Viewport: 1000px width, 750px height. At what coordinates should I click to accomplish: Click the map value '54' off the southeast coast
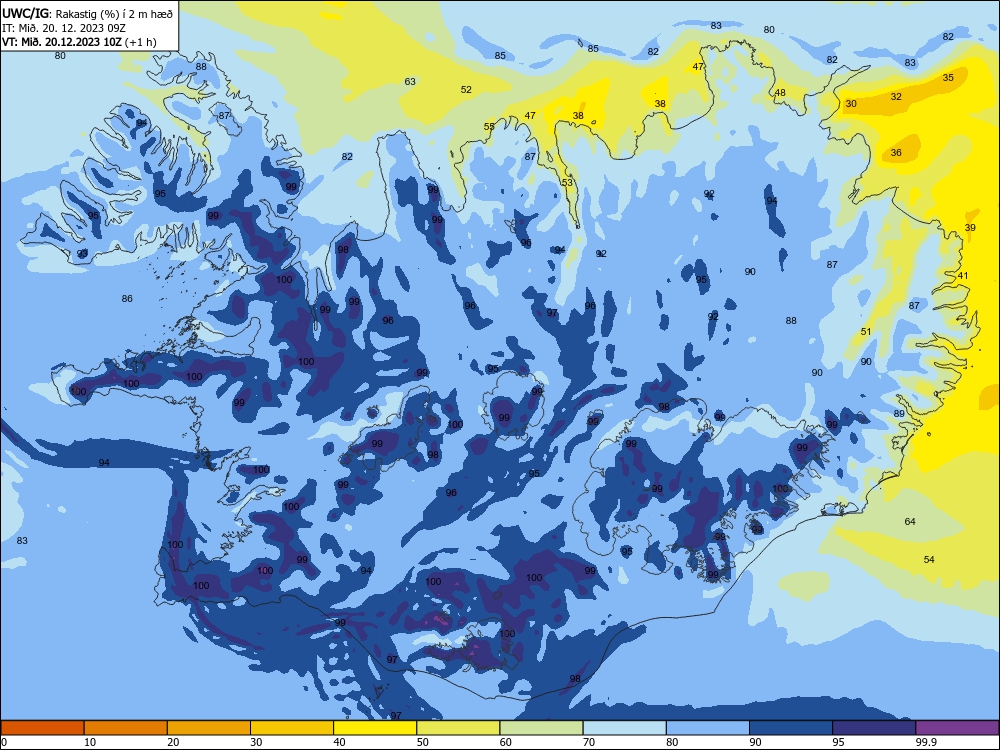[929, 560]
